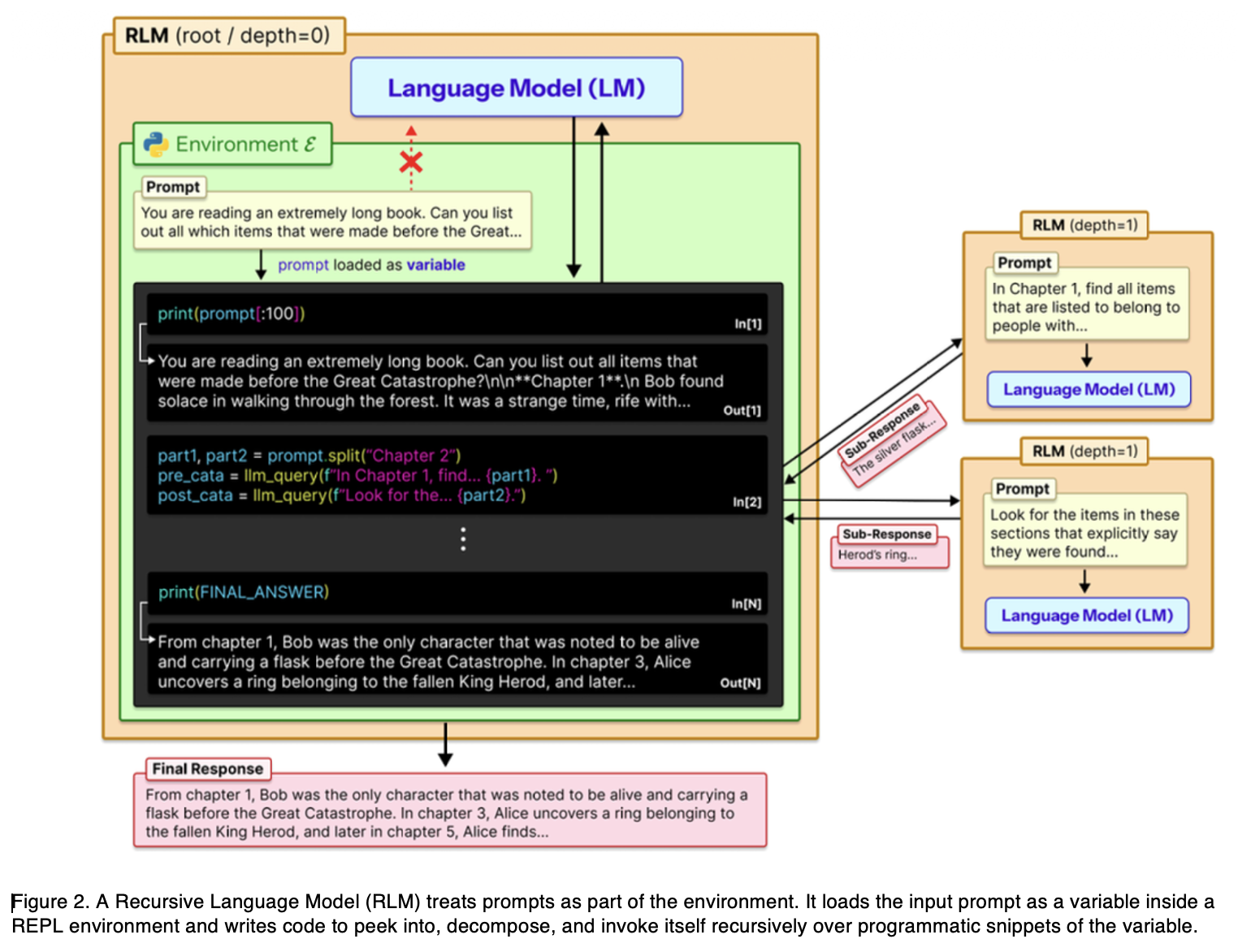
Task: Click the Out[1] output text block
Action: click(x=457, y=382)
